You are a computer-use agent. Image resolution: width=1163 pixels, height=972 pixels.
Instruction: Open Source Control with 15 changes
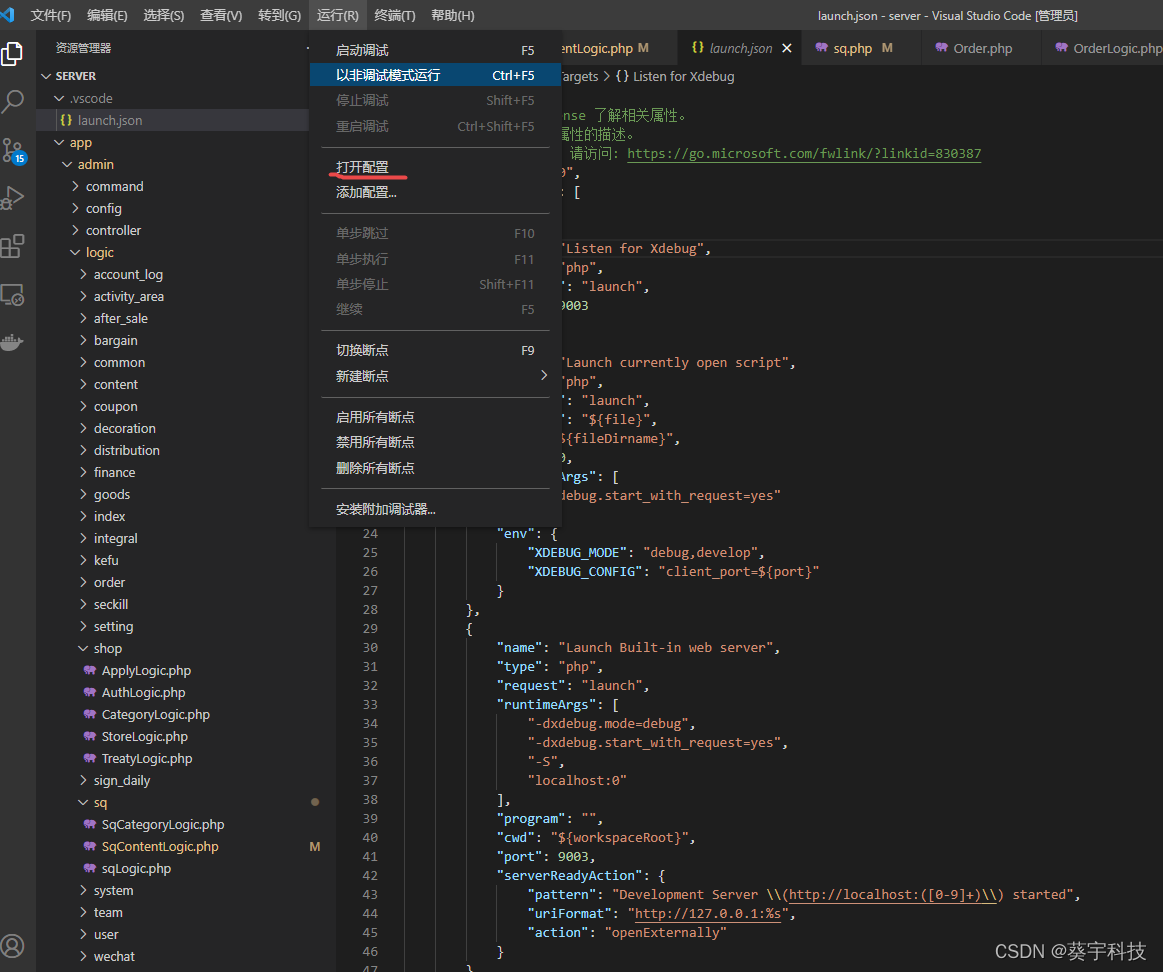coord(13,151)
